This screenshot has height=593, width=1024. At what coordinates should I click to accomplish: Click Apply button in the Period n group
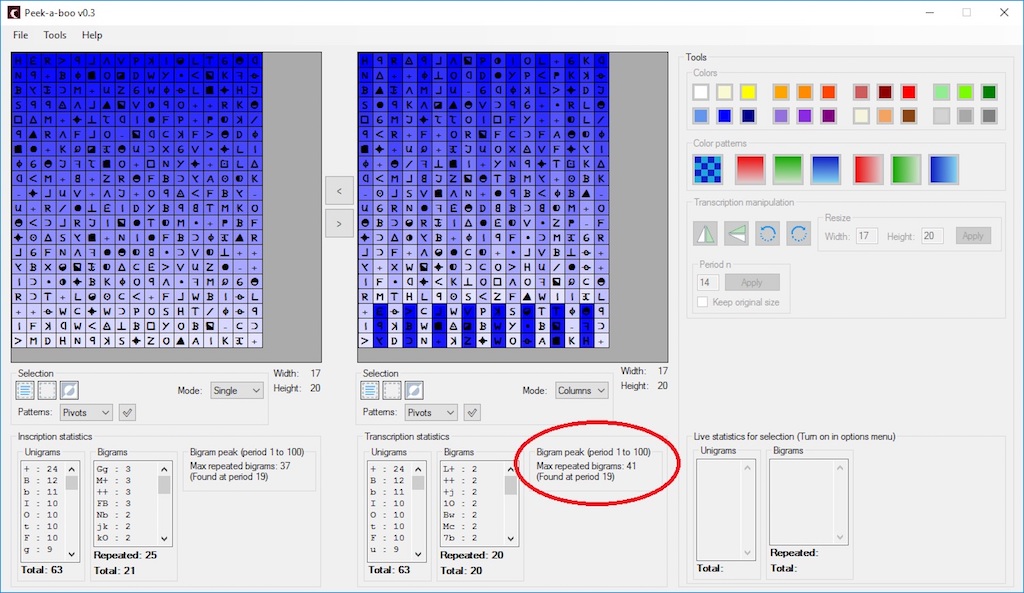click(752, 283)
